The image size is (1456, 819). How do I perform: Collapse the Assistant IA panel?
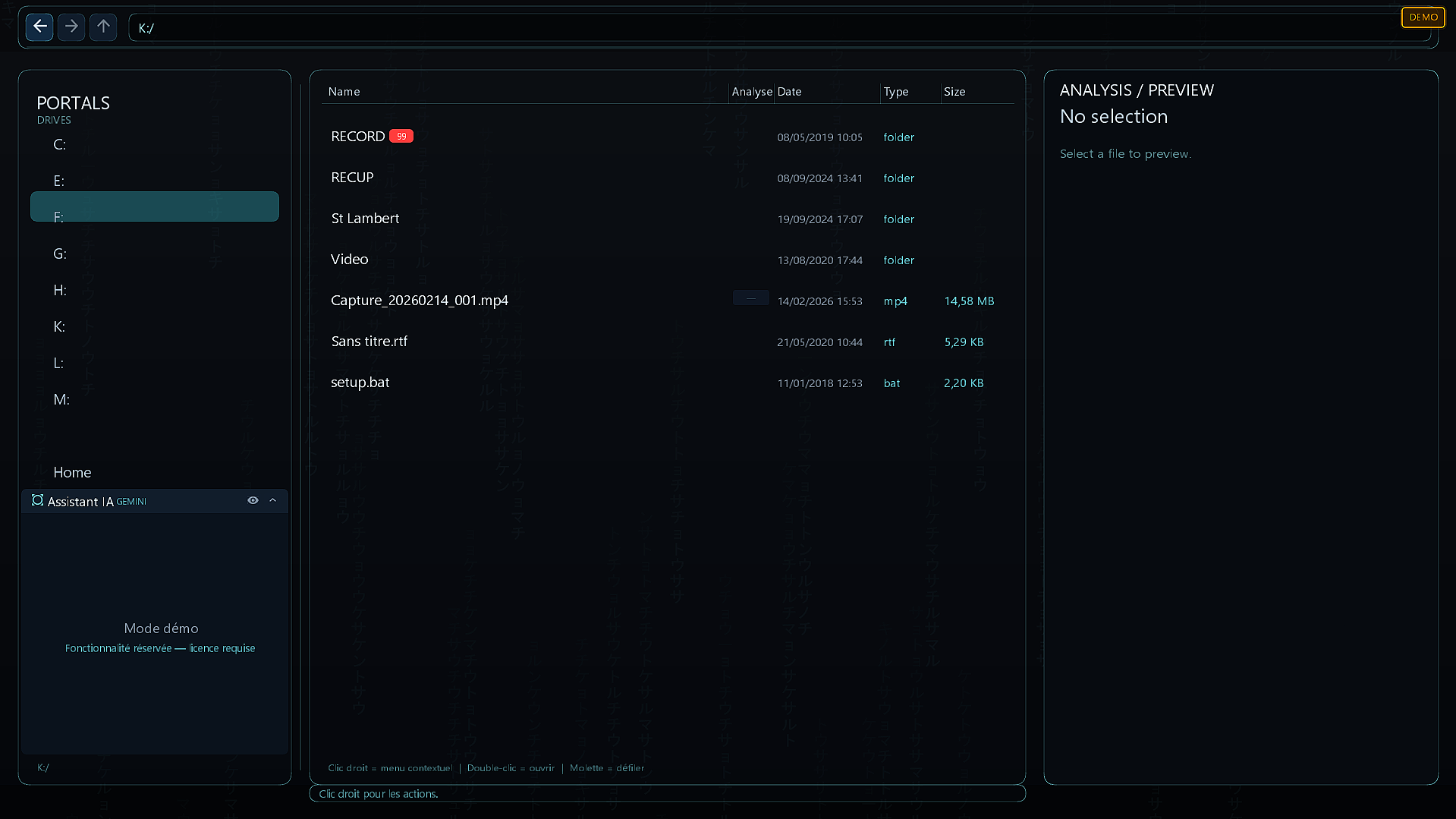[x=273, y=500]
